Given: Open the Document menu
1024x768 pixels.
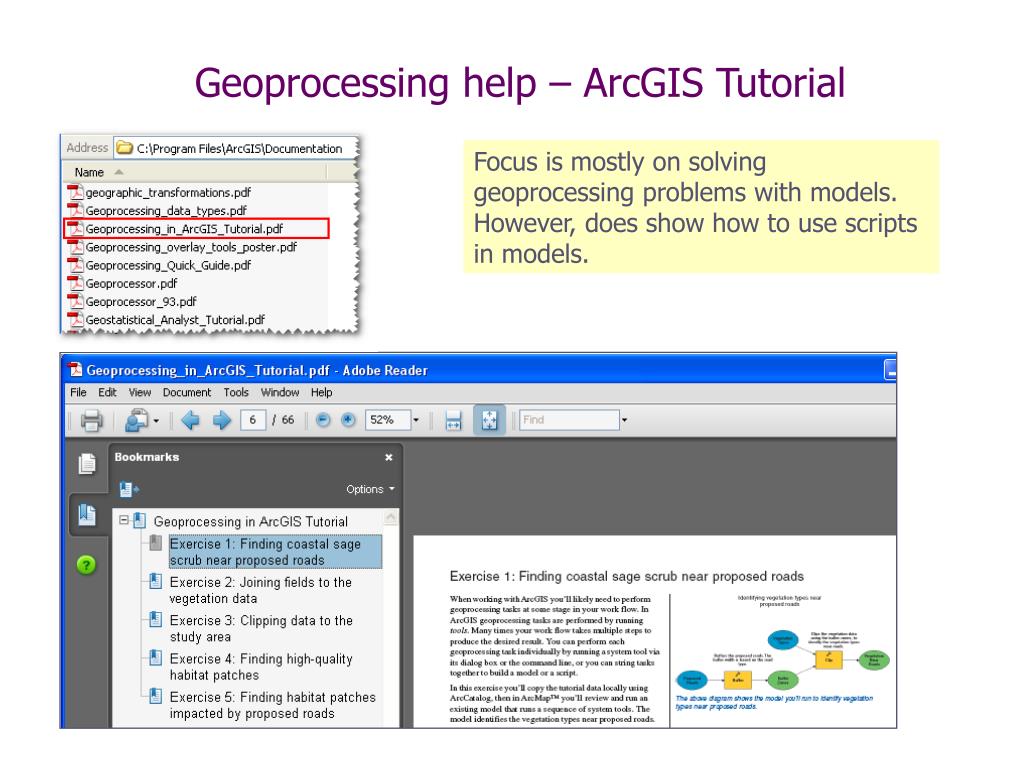Looking at the screenshot, I should (187, 392).
